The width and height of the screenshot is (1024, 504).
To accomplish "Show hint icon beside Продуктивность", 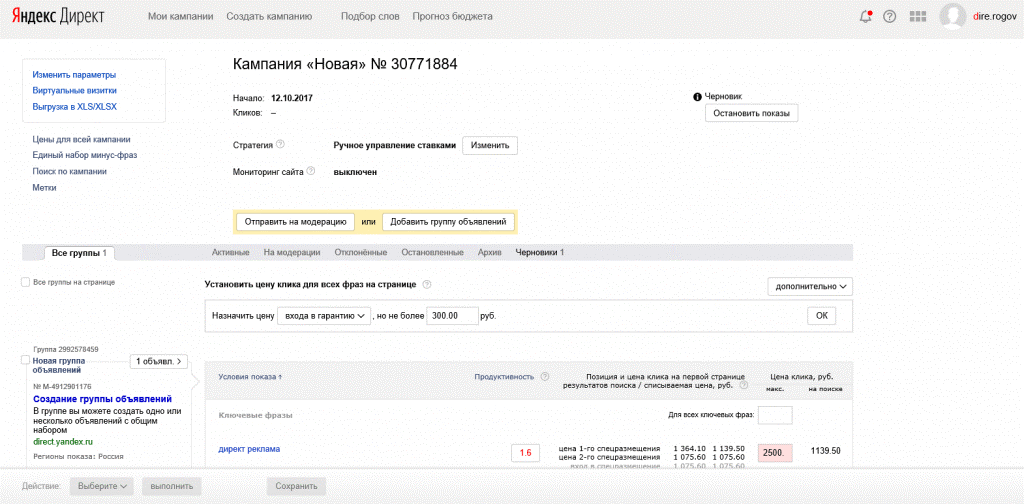I will [x=545, y=377].
